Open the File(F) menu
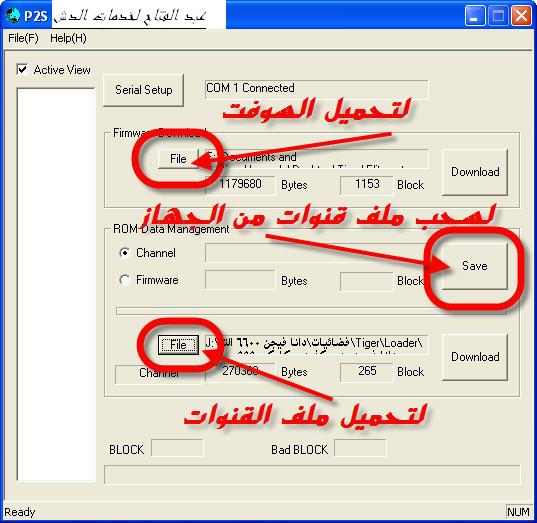The height and width of the screenshot is (523, 537). point(23,38)
